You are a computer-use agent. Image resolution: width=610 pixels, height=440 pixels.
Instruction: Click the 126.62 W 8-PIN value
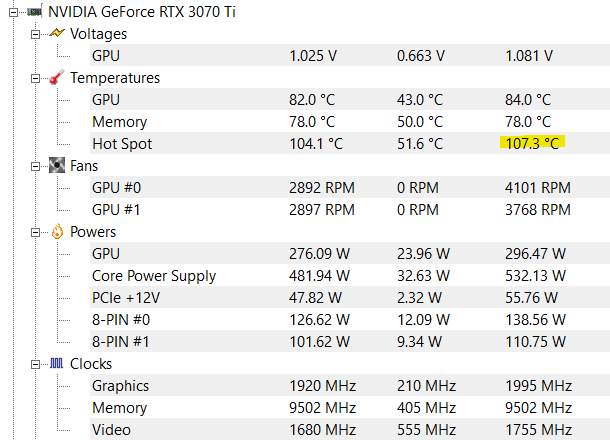[x=319, y=320]
